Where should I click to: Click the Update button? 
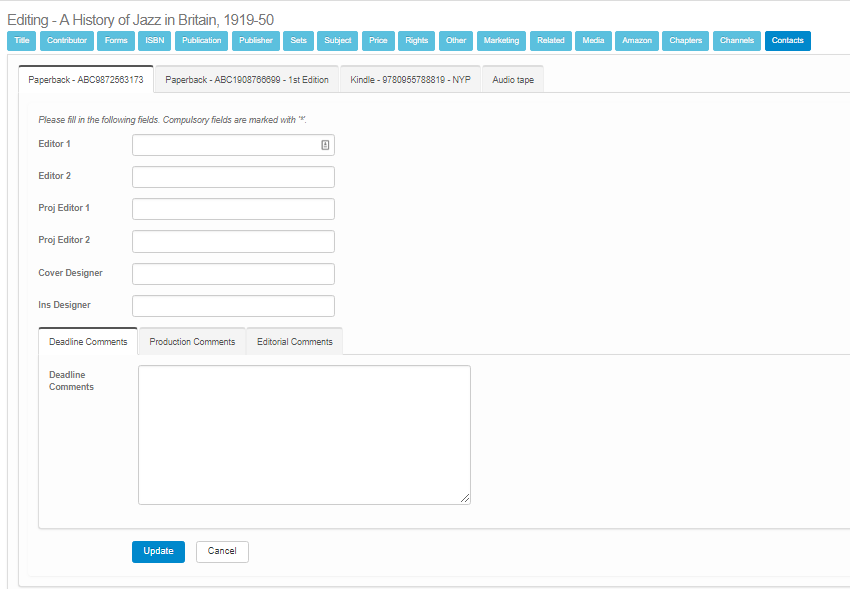click(158, 551)
